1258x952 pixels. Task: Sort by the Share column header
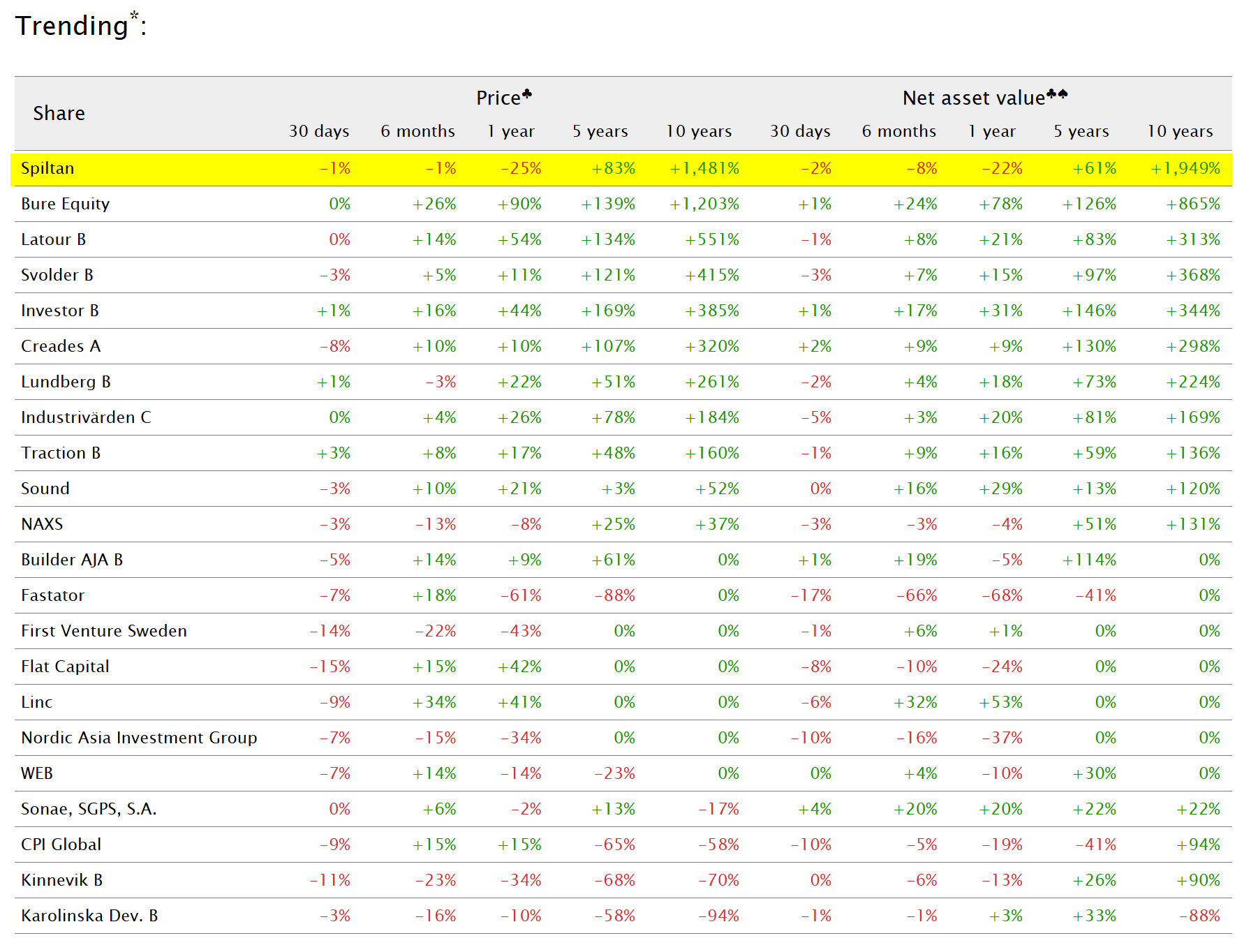[x=59, y=113]
